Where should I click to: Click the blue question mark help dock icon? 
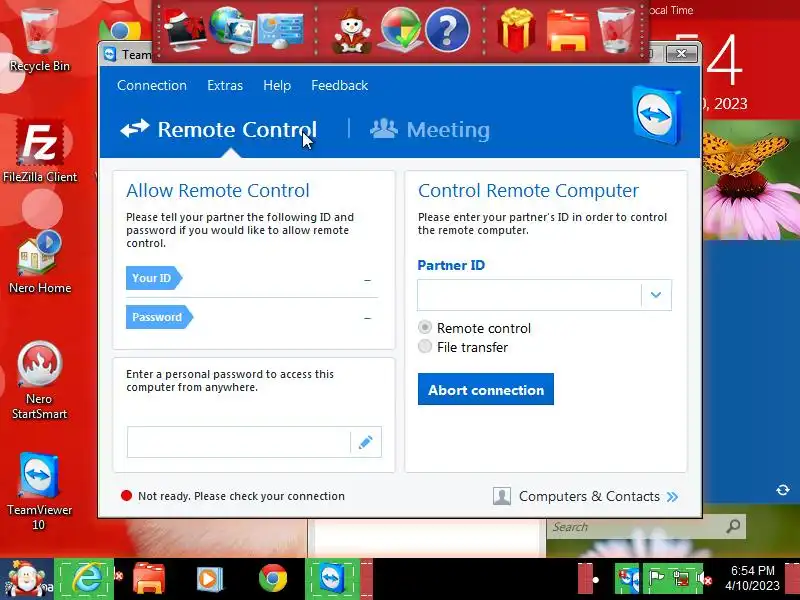(x=447, y=31)
